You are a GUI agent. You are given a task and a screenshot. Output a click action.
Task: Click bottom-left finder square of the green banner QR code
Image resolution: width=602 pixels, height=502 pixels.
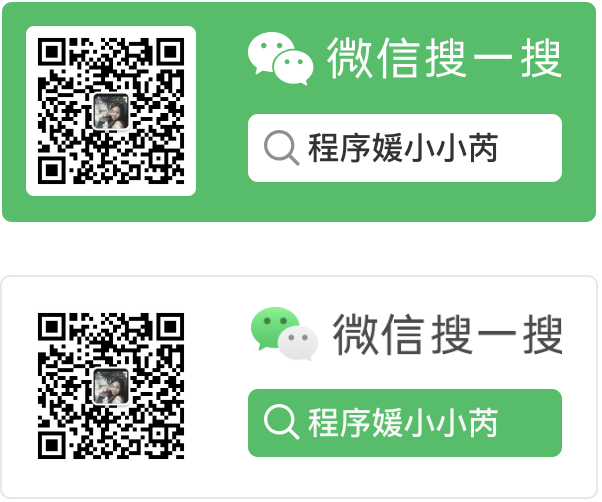click(51, 171)
